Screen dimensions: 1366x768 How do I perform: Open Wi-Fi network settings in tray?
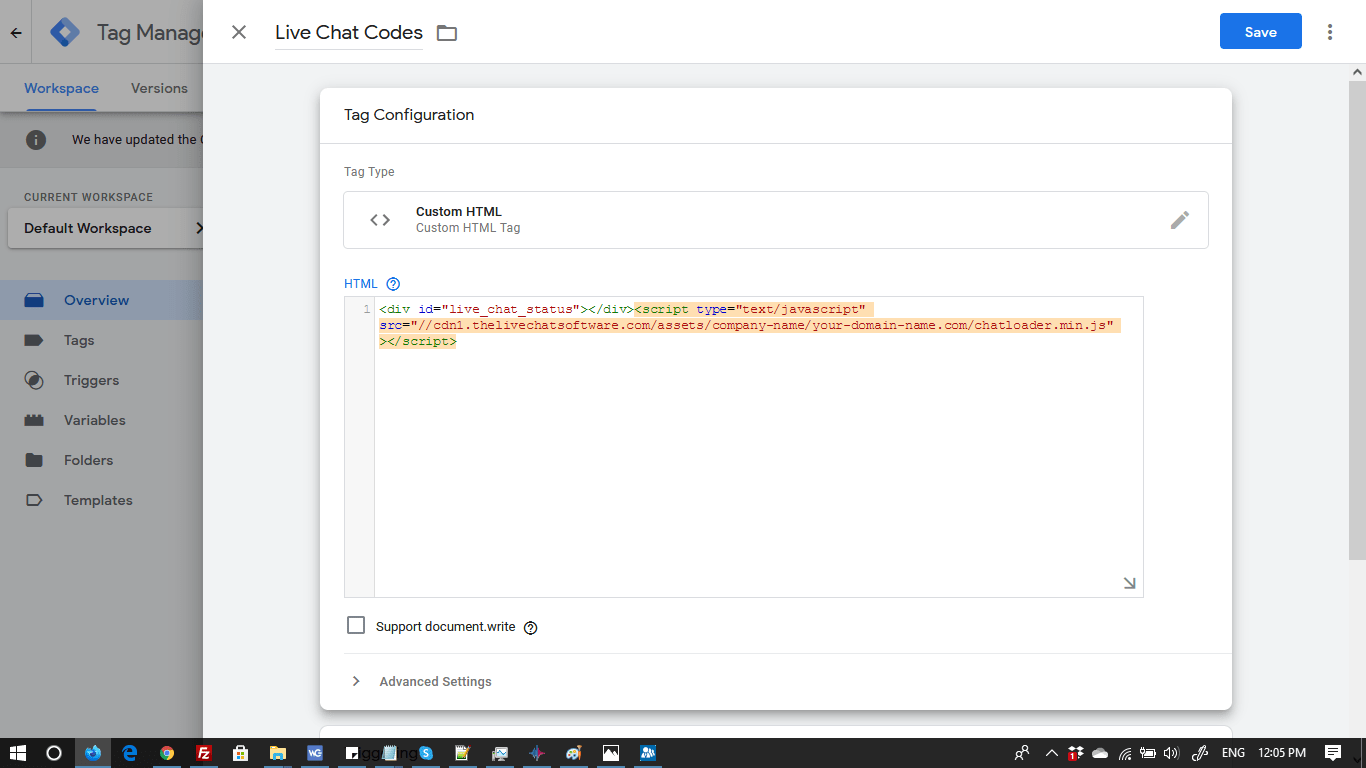pyautogui.click(x=1125, y=753)
